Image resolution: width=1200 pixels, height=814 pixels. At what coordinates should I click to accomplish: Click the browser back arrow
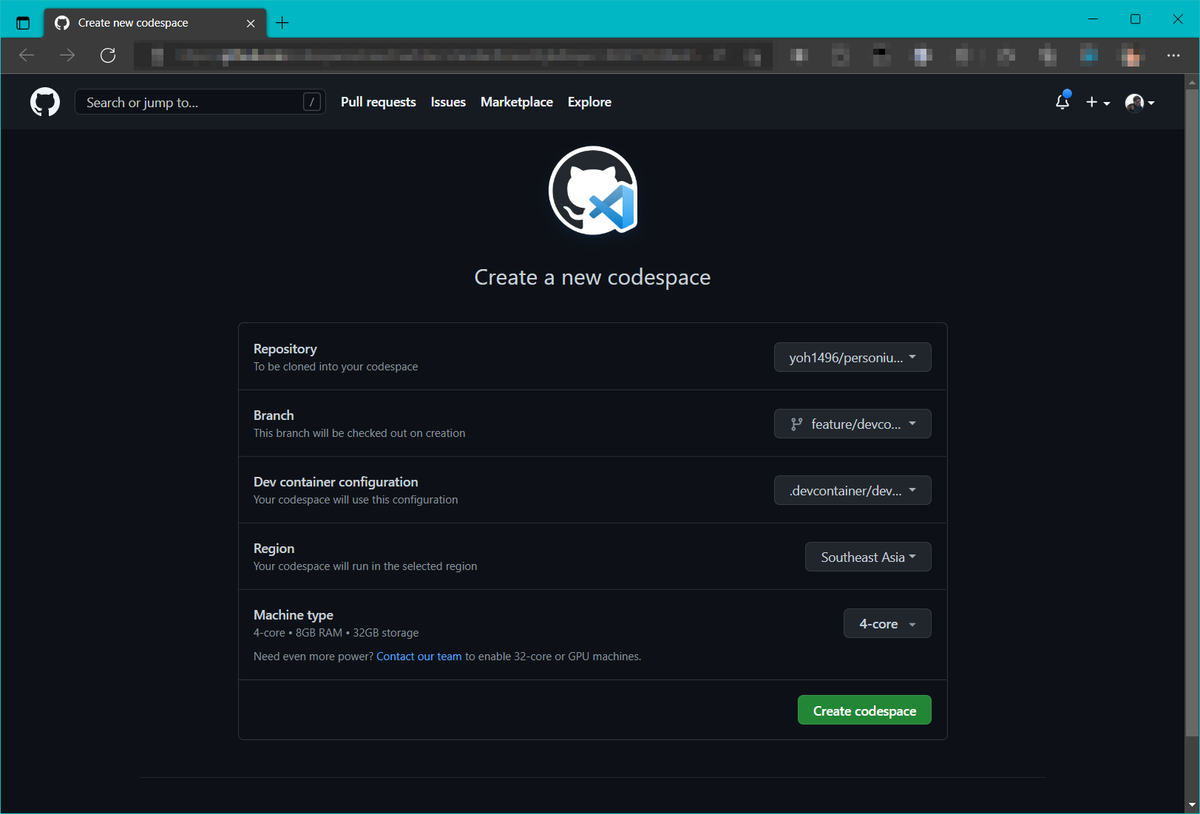(27, 55)
